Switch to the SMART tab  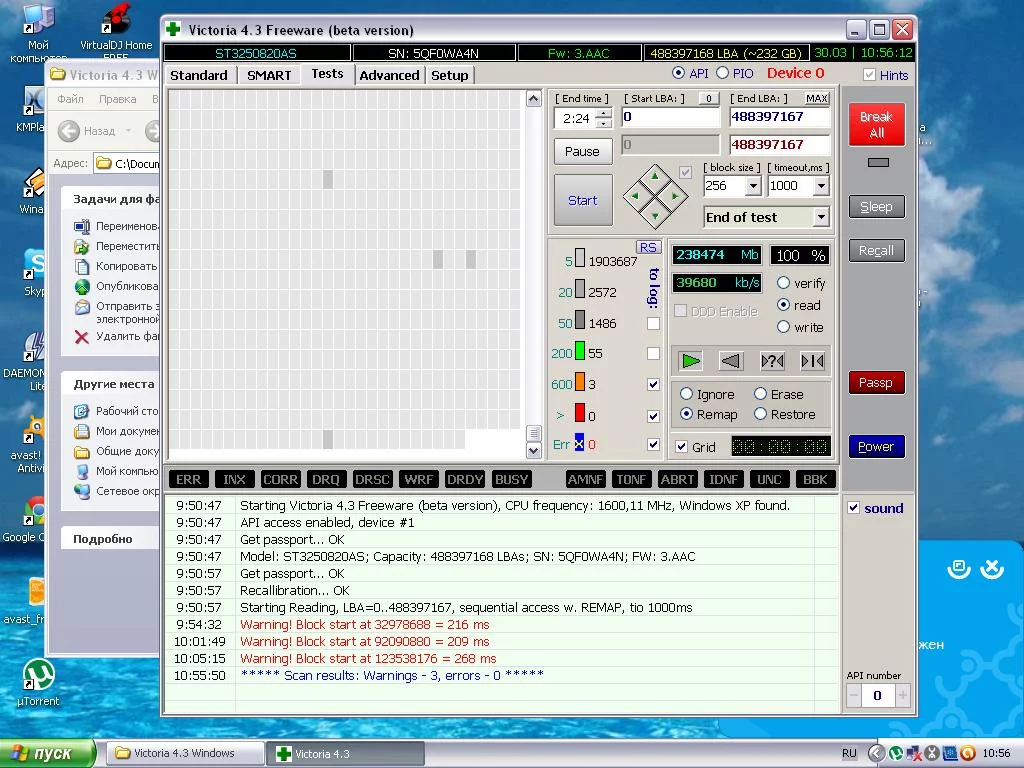[x=269, y=75]
